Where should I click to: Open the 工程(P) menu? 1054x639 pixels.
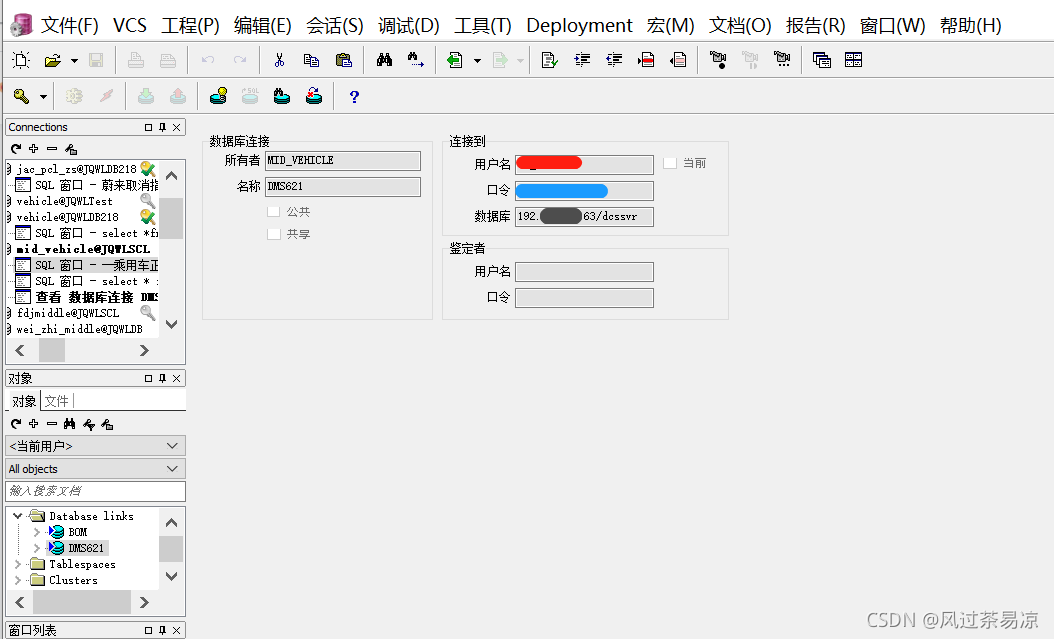pyautogui.click(x=190, y=26)
